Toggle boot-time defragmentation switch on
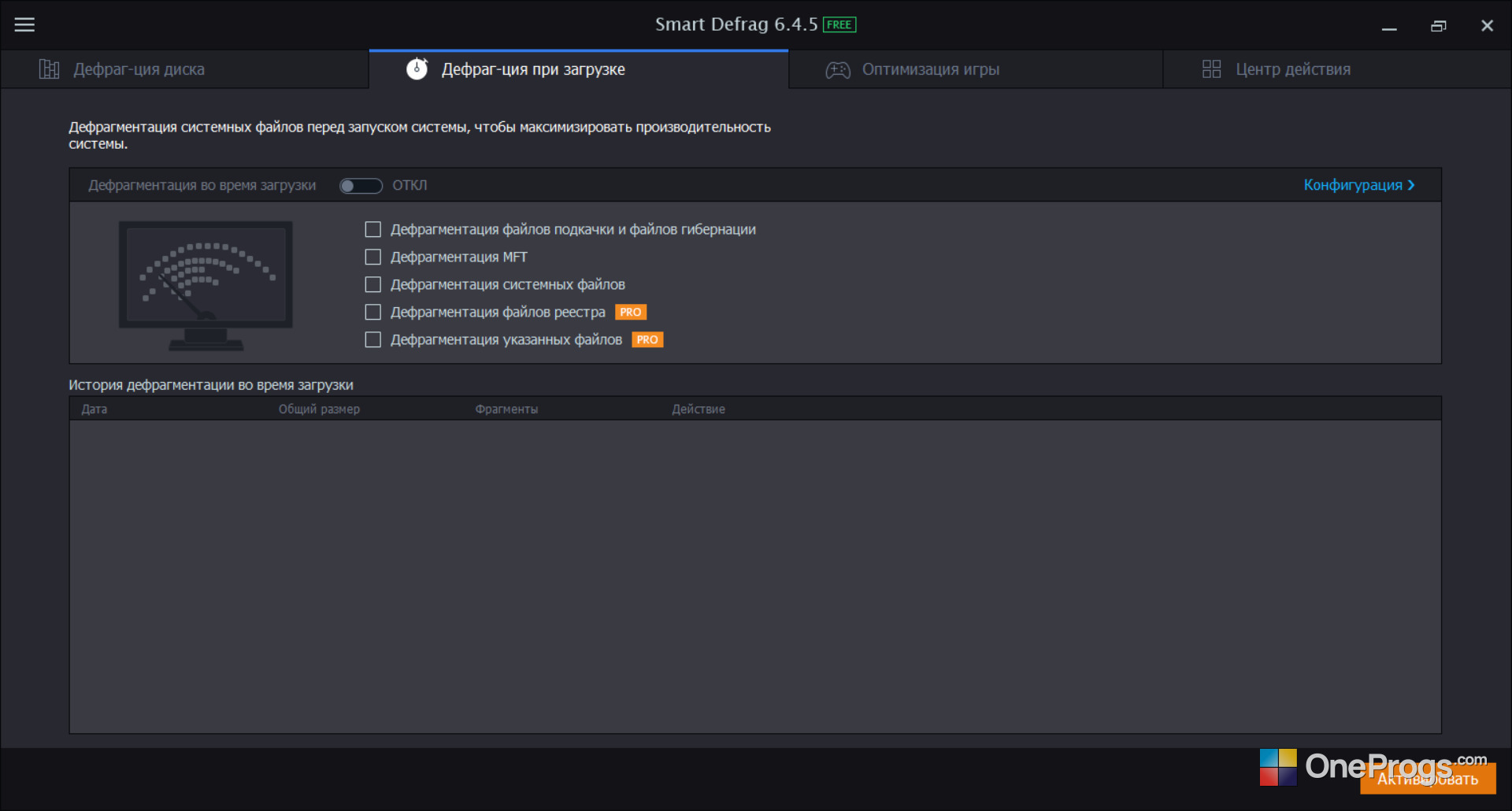 (361, 186)
